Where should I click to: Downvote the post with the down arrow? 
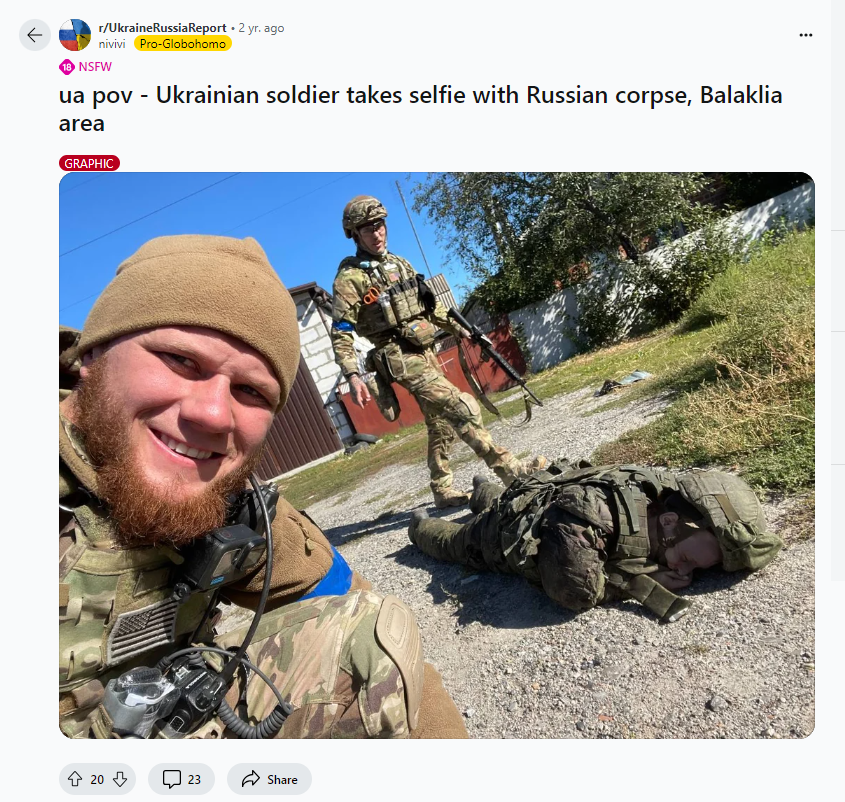pyautogui.click(x=120, y=779)
